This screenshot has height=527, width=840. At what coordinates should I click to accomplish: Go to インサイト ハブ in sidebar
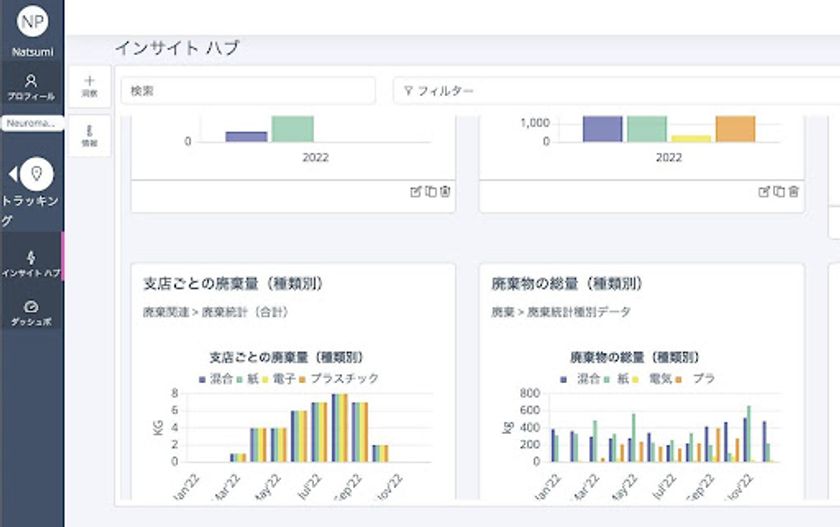[31, 264]
